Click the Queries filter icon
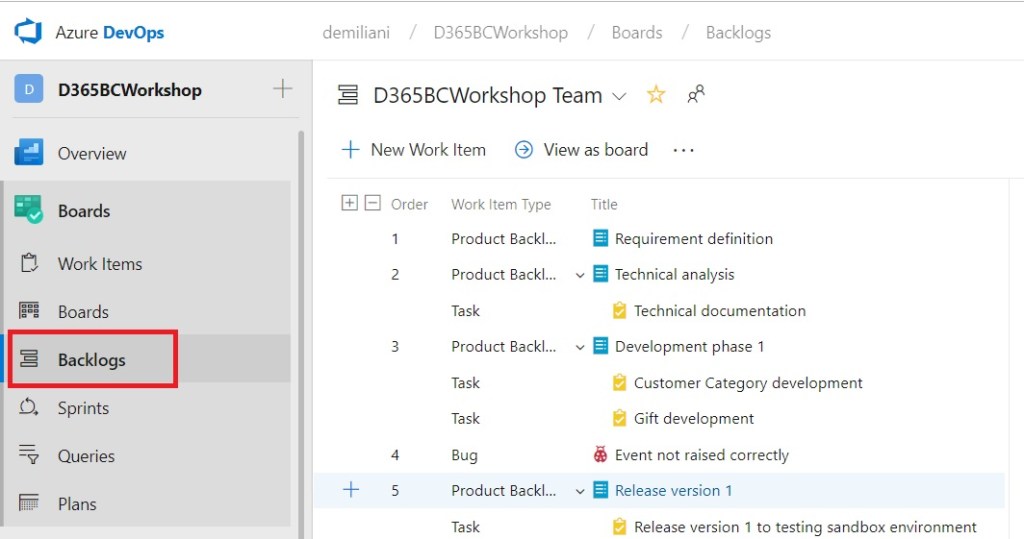This screenshot has height=539, width=1024. [29, 455]
